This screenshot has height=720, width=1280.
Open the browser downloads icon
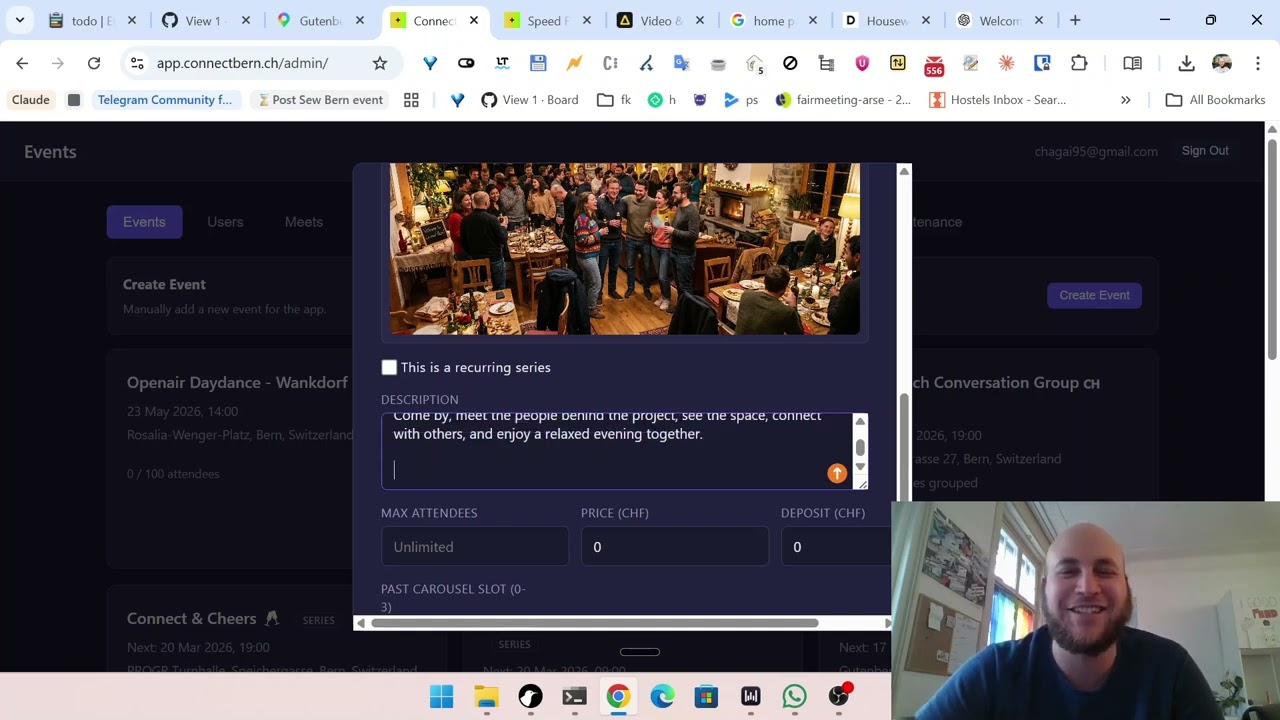(1186, 63)
